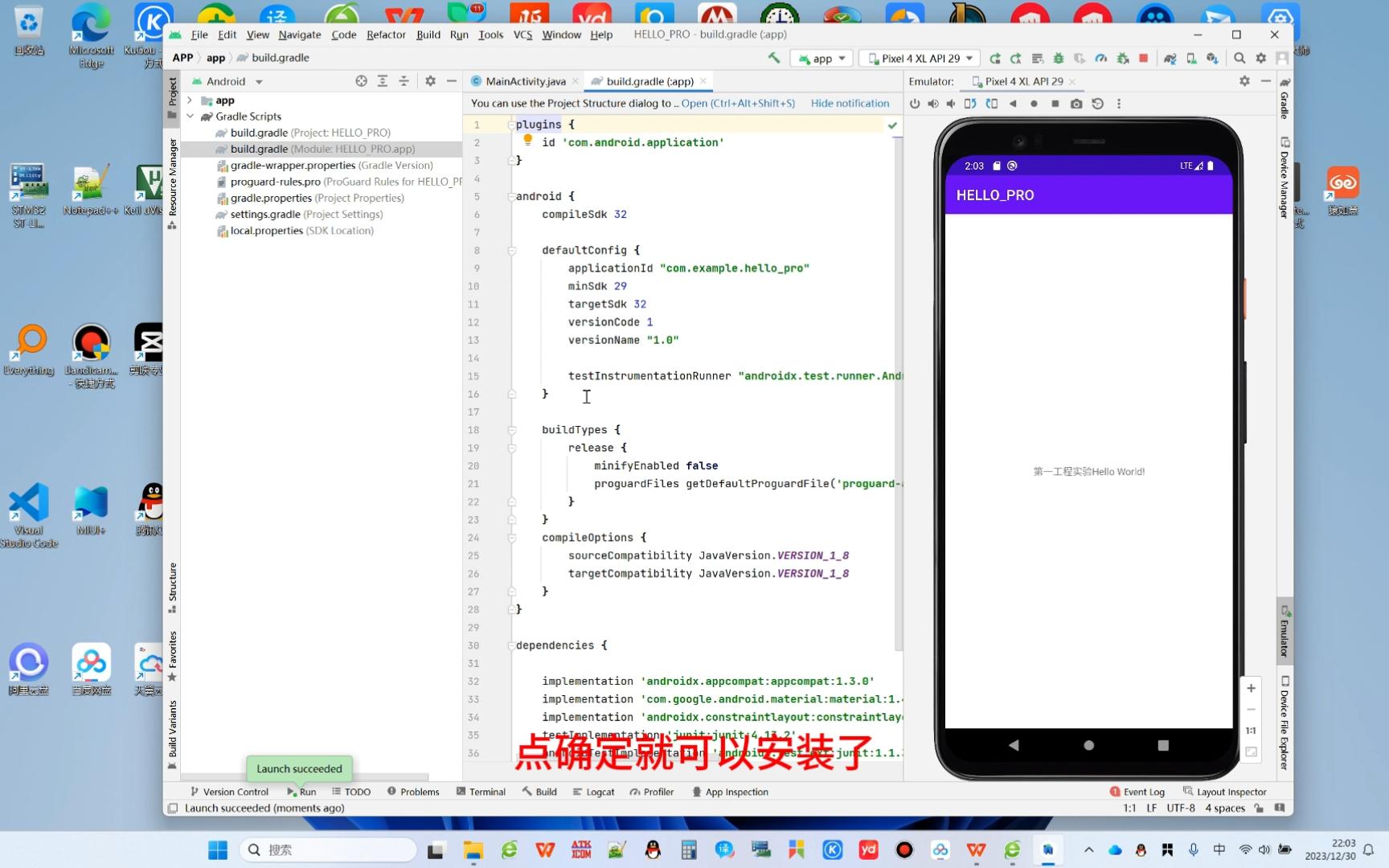Image resolution: width=1389 pixels, height=868 pixels.
Task: Collapse the android block at line 5
Action: pos(511,196)
